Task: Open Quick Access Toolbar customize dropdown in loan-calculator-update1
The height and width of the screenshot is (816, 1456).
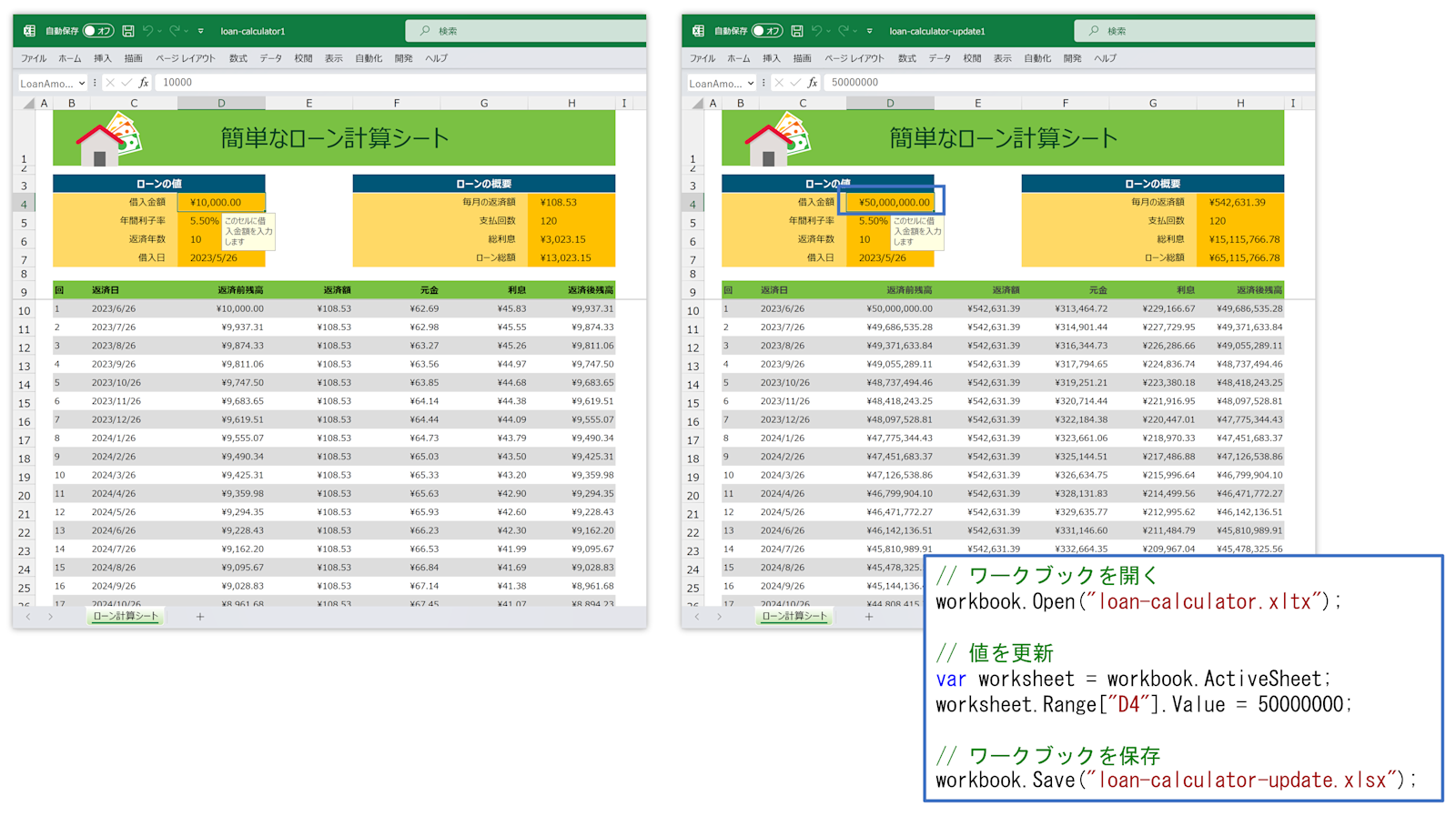Action: tap(870, 31)
